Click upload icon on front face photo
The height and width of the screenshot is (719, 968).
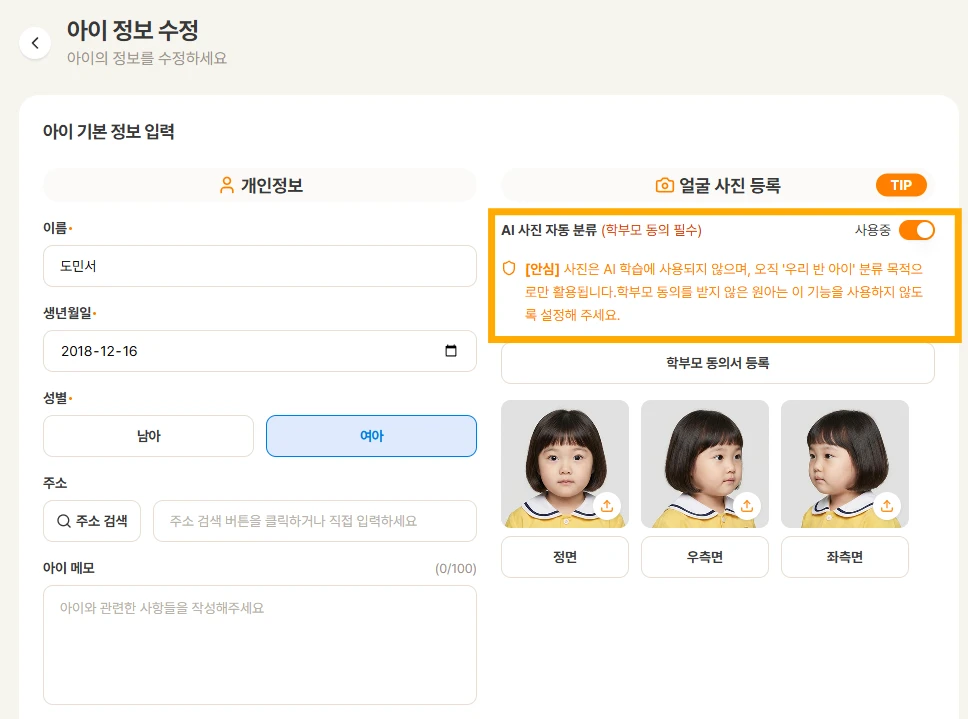point(607,506)
